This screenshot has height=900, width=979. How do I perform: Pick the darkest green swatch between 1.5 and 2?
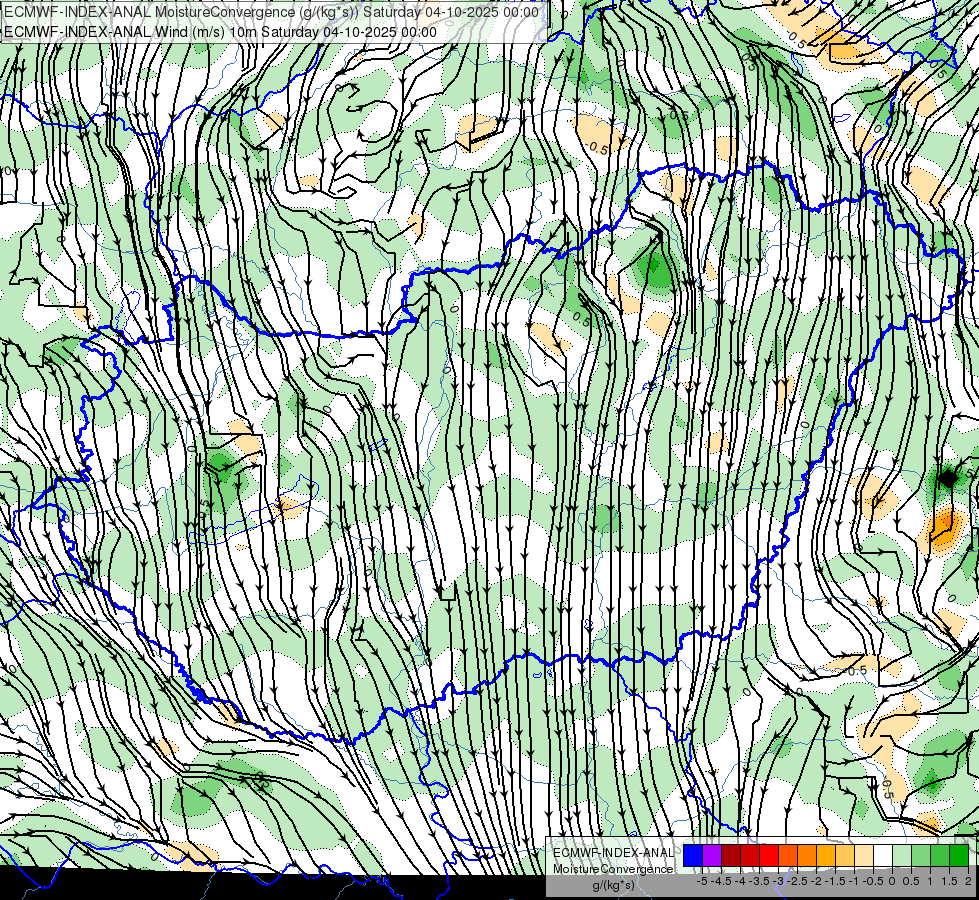pyautogui.click(x=959, y=856)
